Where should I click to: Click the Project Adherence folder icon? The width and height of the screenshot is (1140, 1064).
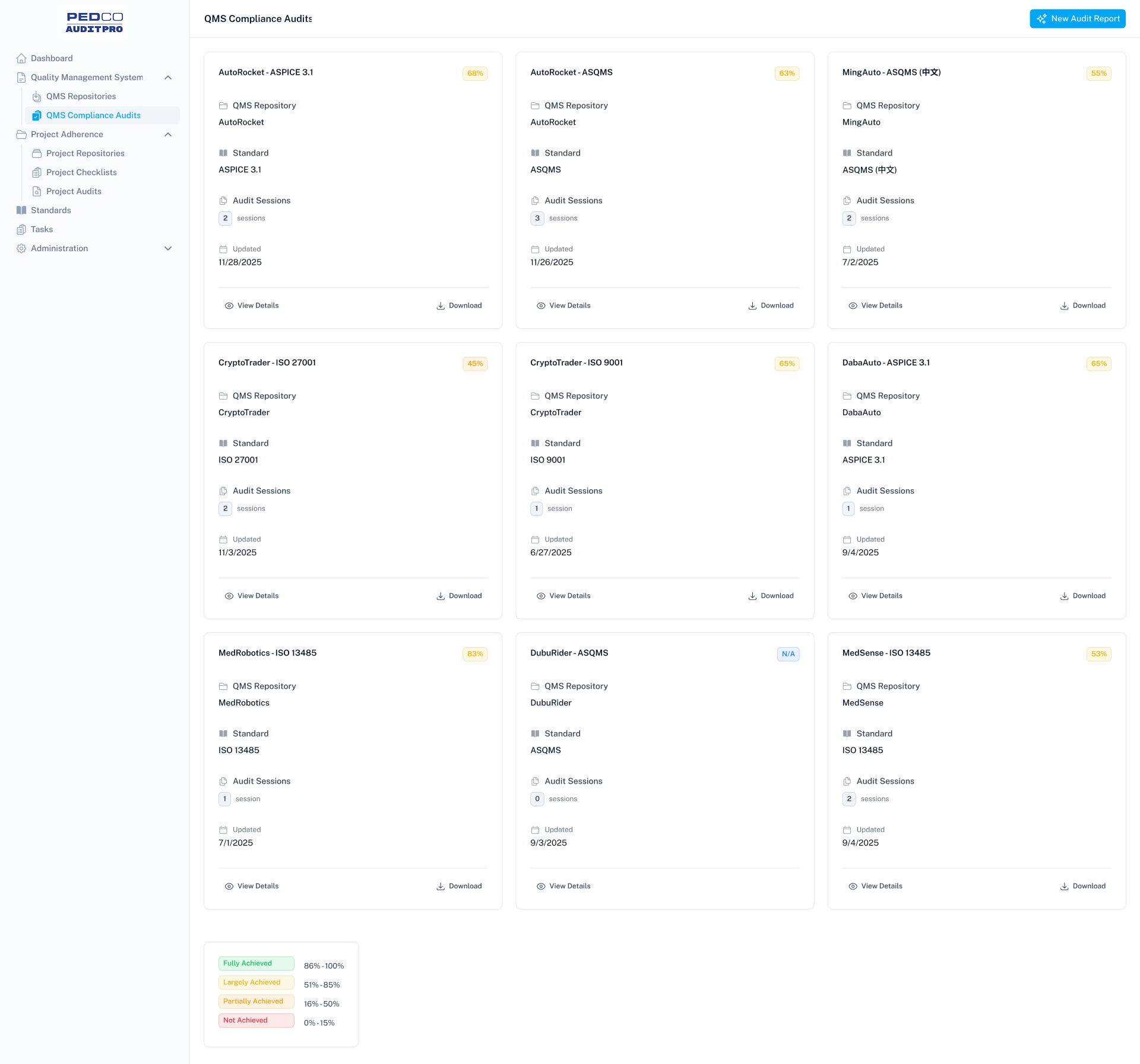pyautogui.click(x=21, y=134)
